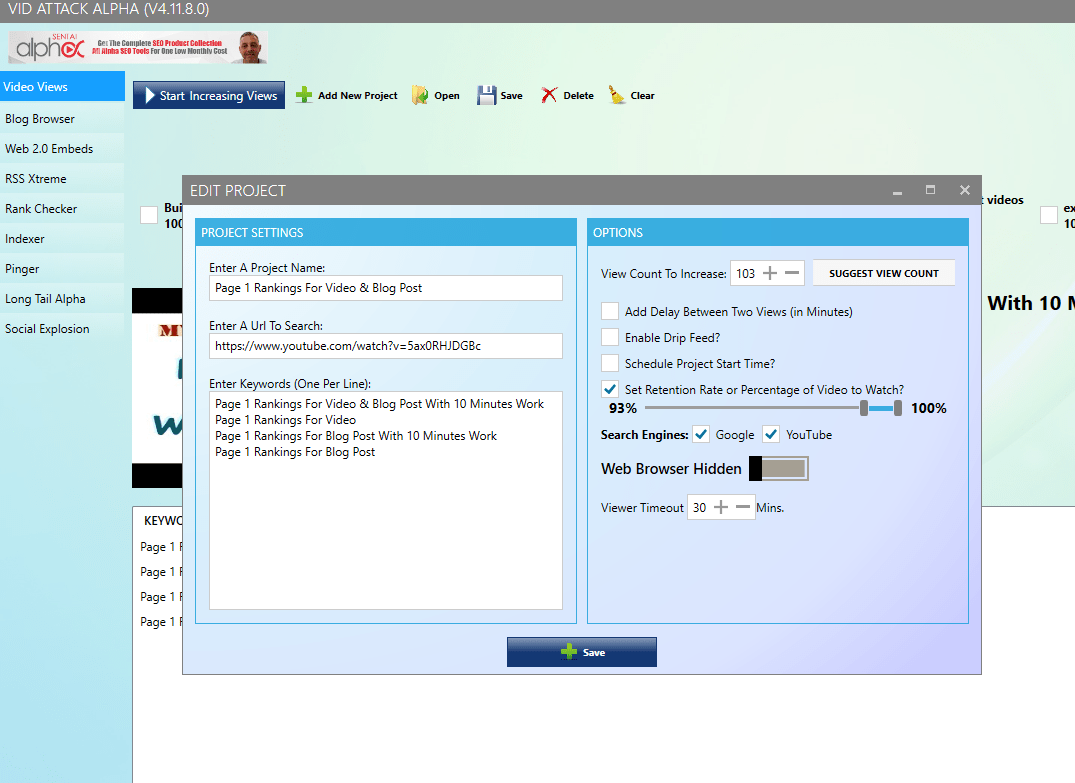This screenshot has width=1075, height=783.
Task: Minimize the Edit Project dialog
Action: 897,191
